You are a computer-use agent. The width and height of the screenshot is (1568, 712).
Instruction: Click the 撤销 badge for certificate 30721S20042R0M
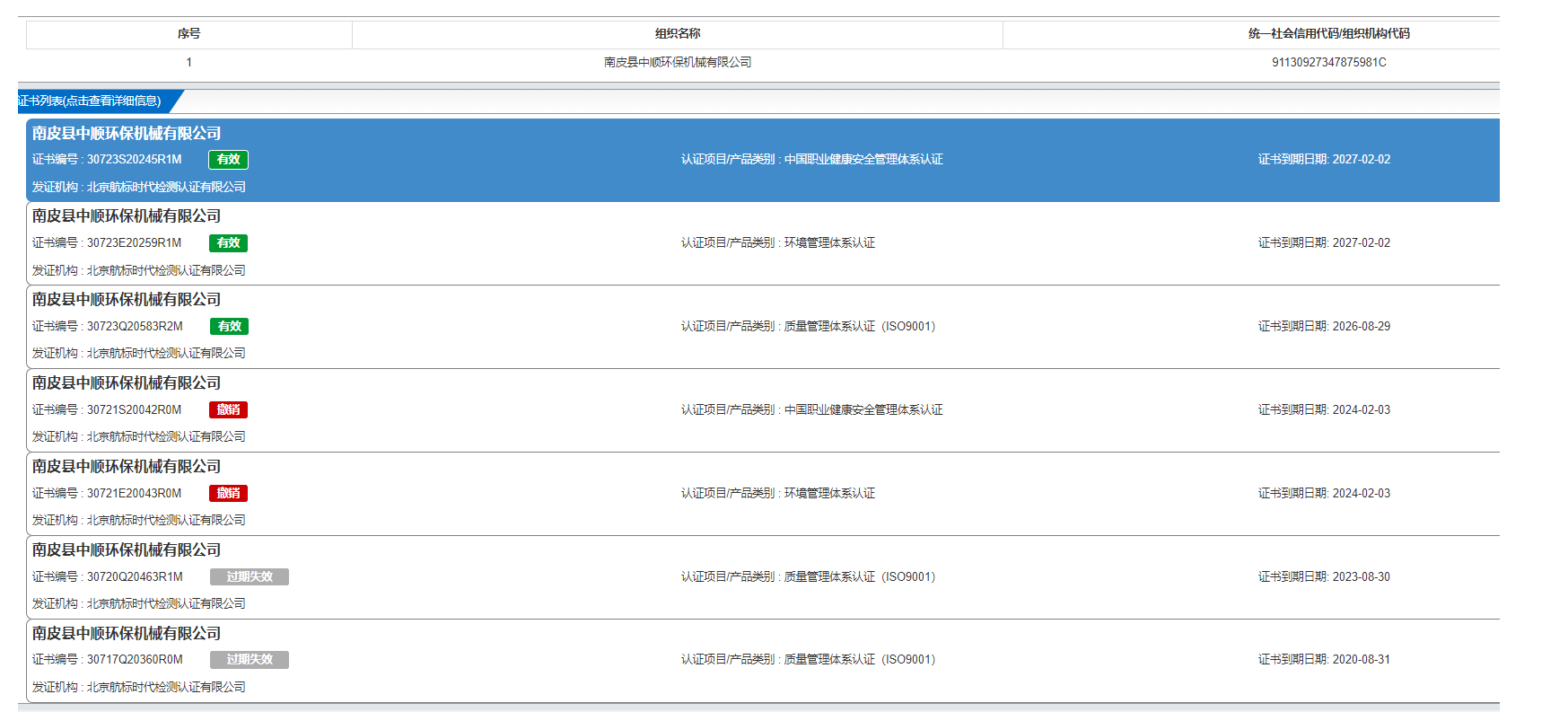[228, 409]
